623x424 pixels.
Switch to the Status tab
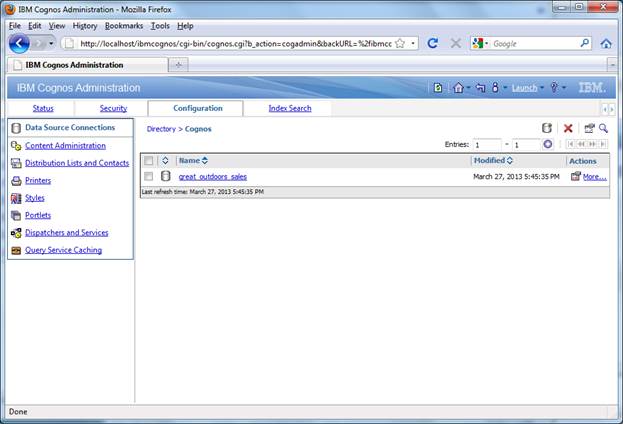click(43, 108)
